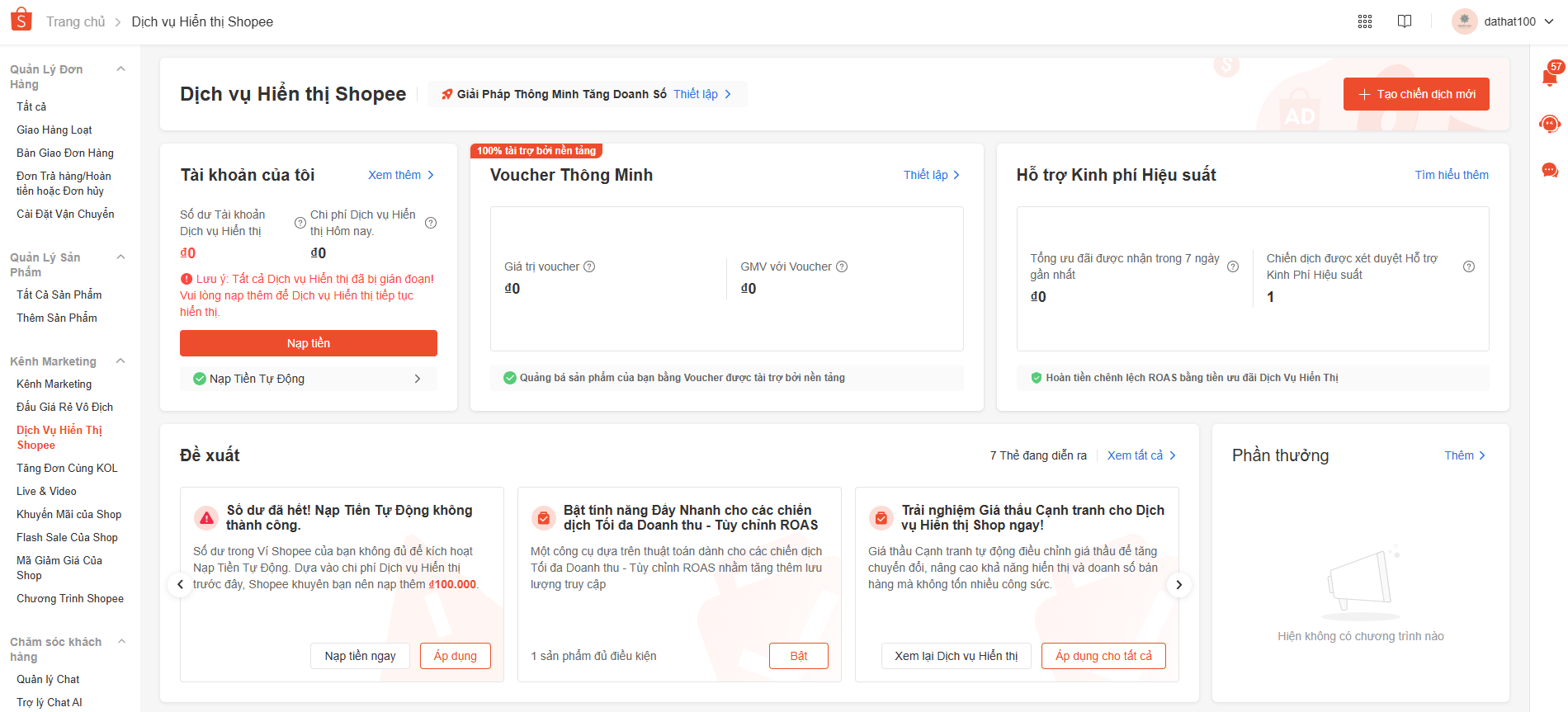
Task: Click the Shopee logo icon
Action: click(21, 20)
